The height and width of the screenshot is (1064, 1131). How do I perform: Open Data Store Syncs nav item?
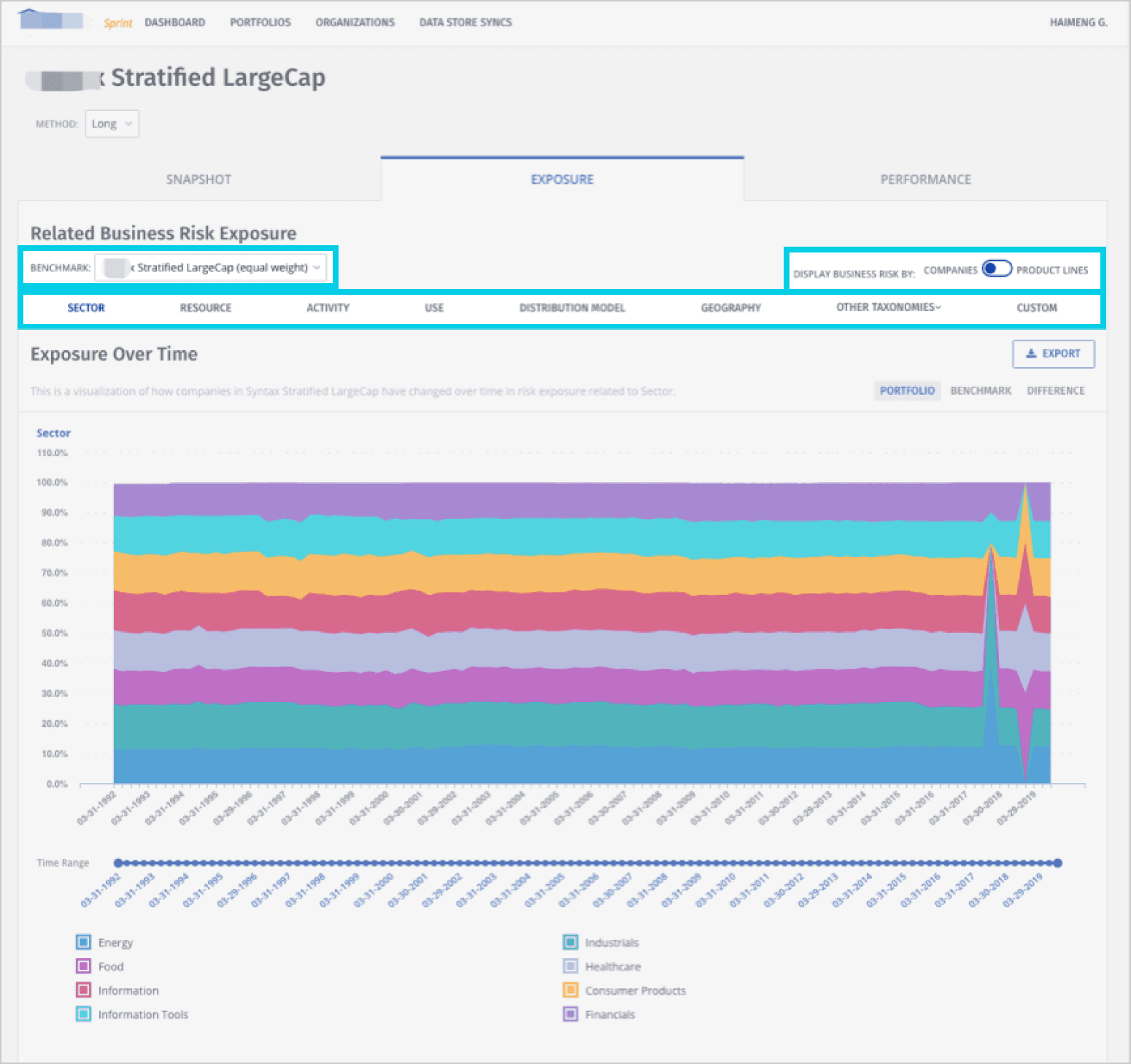(x=466, y=23)
